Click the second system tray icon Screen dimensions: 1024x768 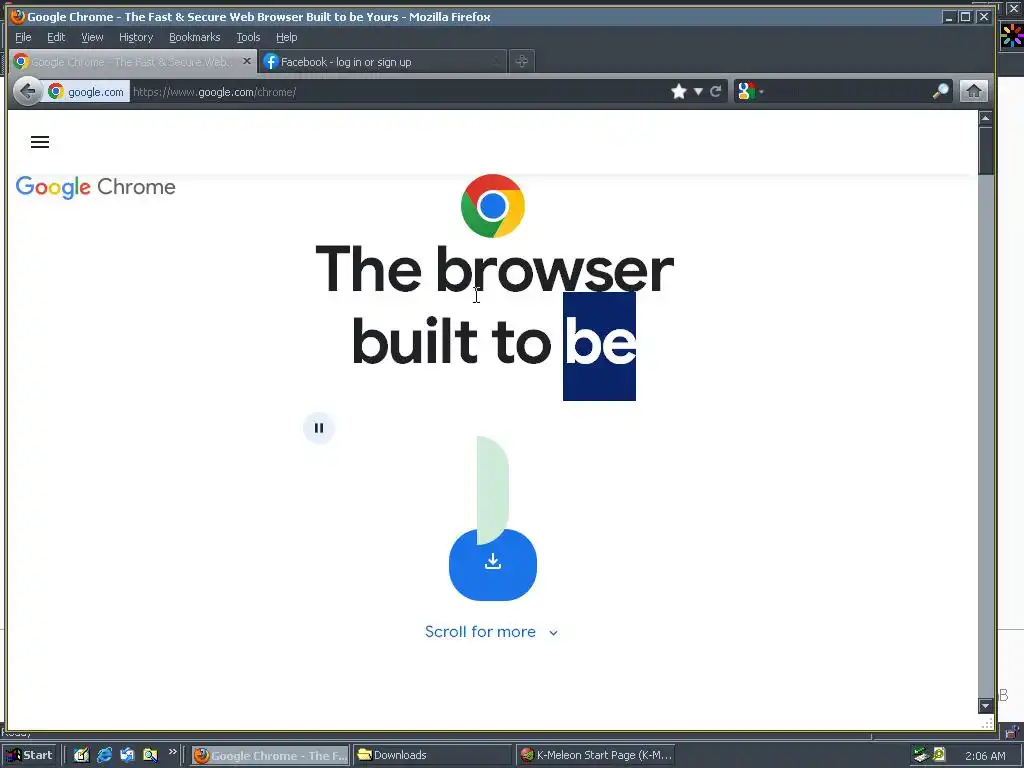point(939,755)
